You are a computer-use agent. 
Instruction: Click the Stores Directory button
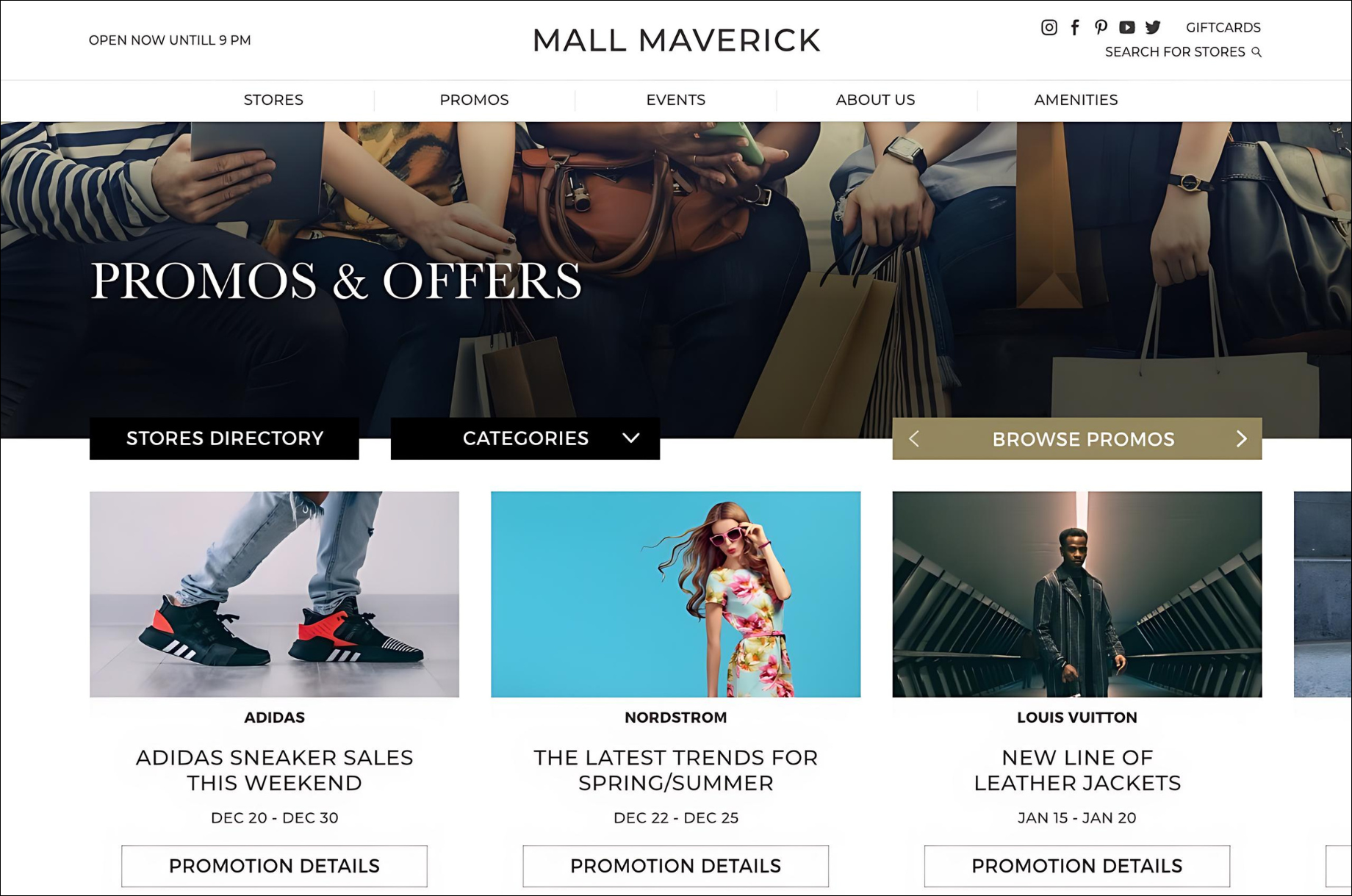coord(224,438)
